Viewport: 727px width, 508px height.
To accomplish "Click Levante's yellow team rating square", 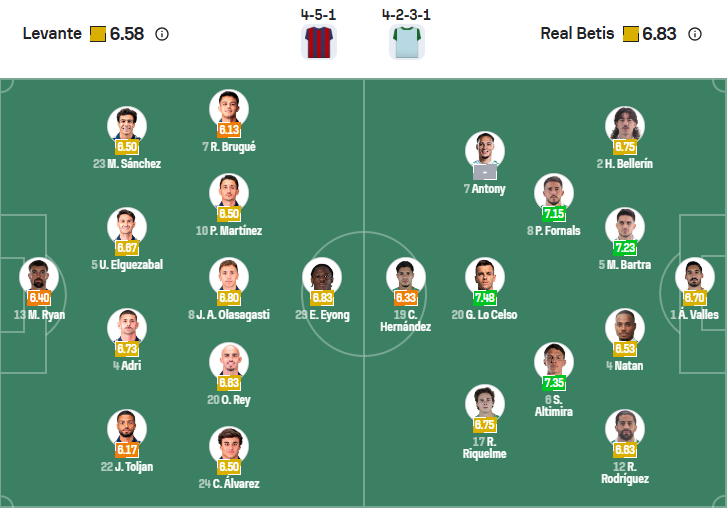I will click(98, 34).
